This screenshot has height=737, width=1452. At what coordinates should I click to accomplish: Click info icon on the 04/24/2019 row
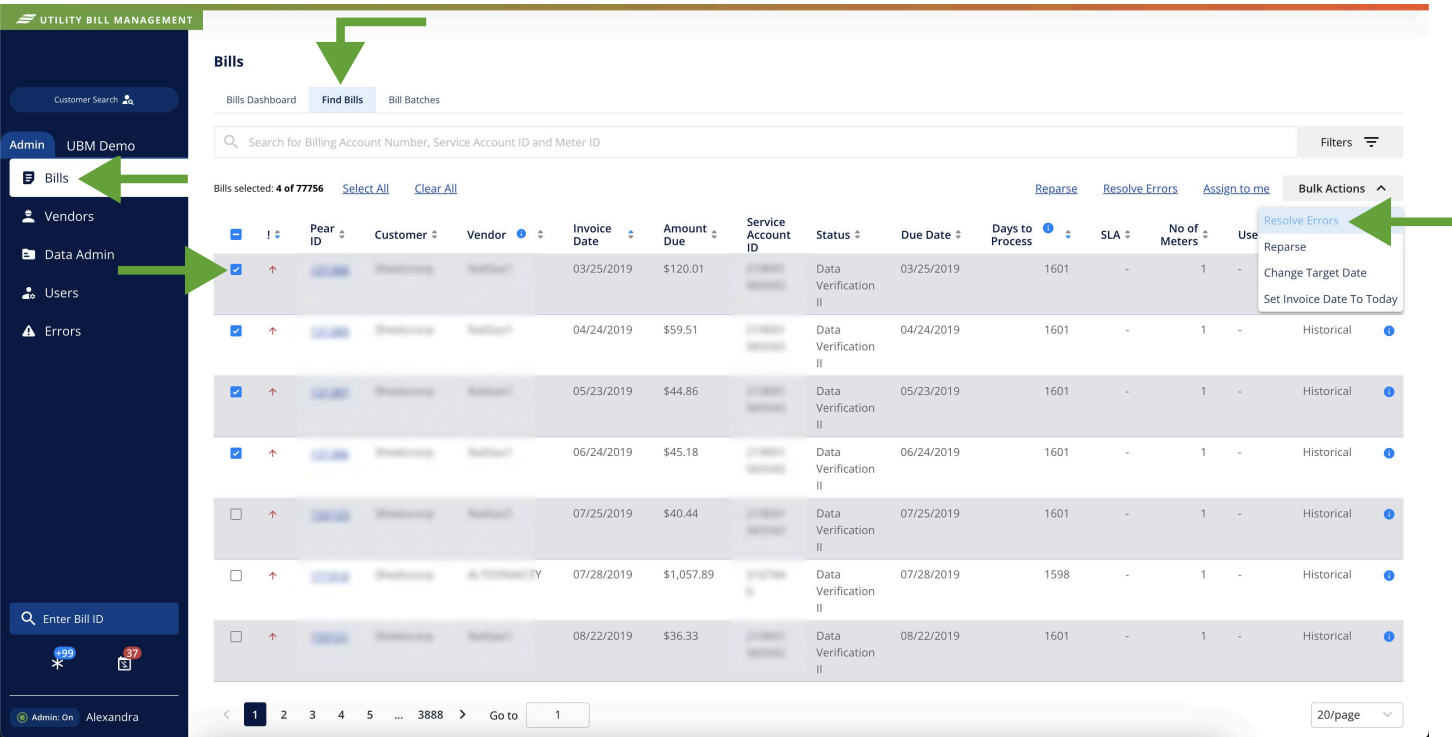tap(1389, 331)
